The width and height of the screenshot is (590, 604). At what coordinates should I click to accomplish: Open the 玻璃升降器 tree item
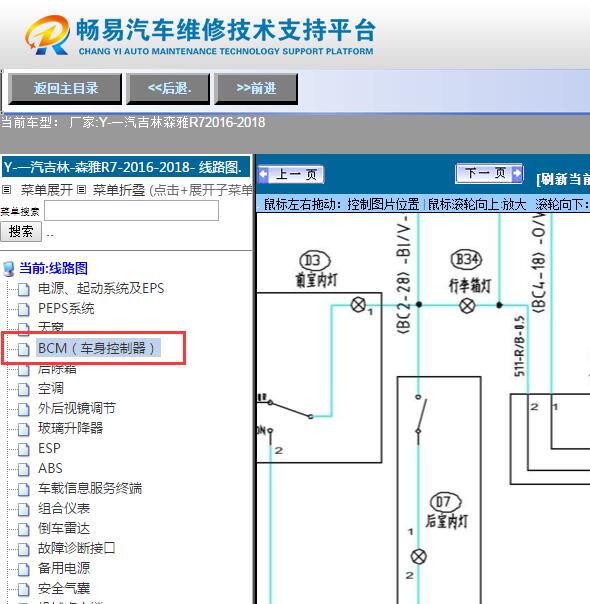point(70,428)
